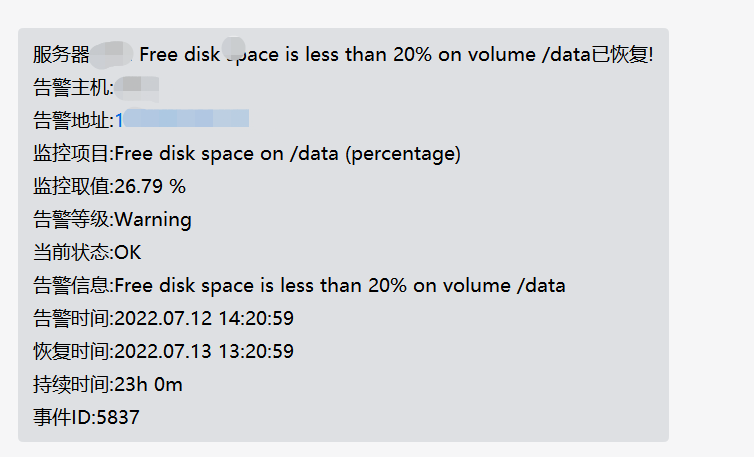This screenshot has height=457, width=754.
Task: Click the 事件ID label
Action: click(x=62, y=417)
